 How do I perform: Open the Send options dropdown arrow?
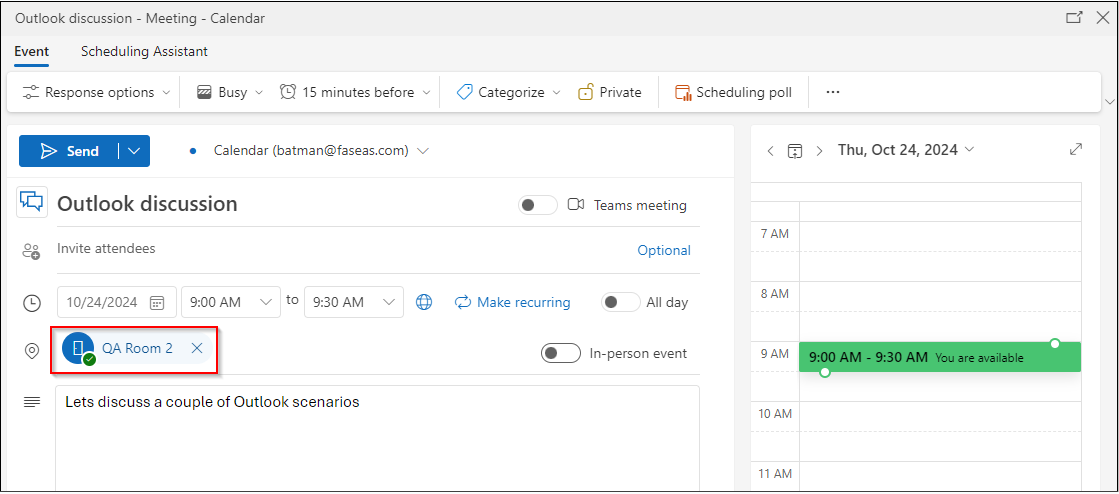pyautogui.click(x=134, y=151)
